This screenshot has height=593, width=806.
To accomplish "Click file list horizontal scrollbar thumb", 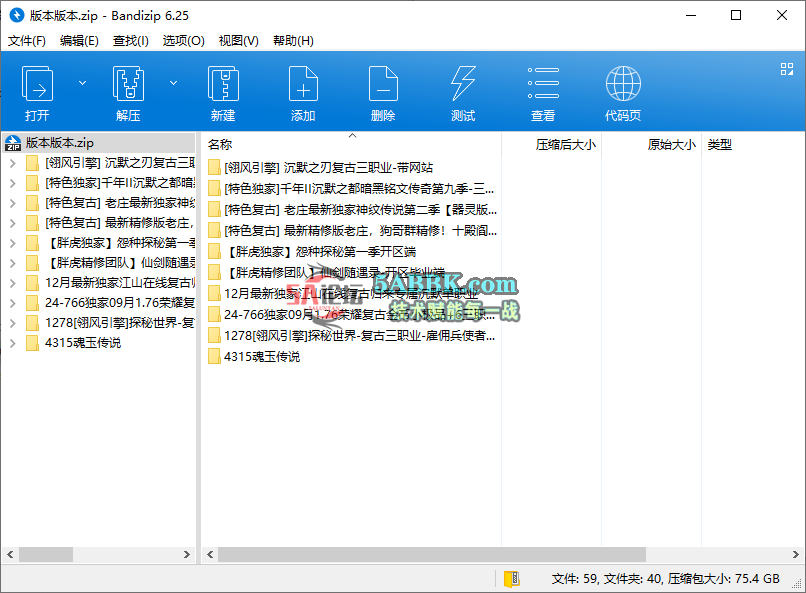I will tap(432, 554).
